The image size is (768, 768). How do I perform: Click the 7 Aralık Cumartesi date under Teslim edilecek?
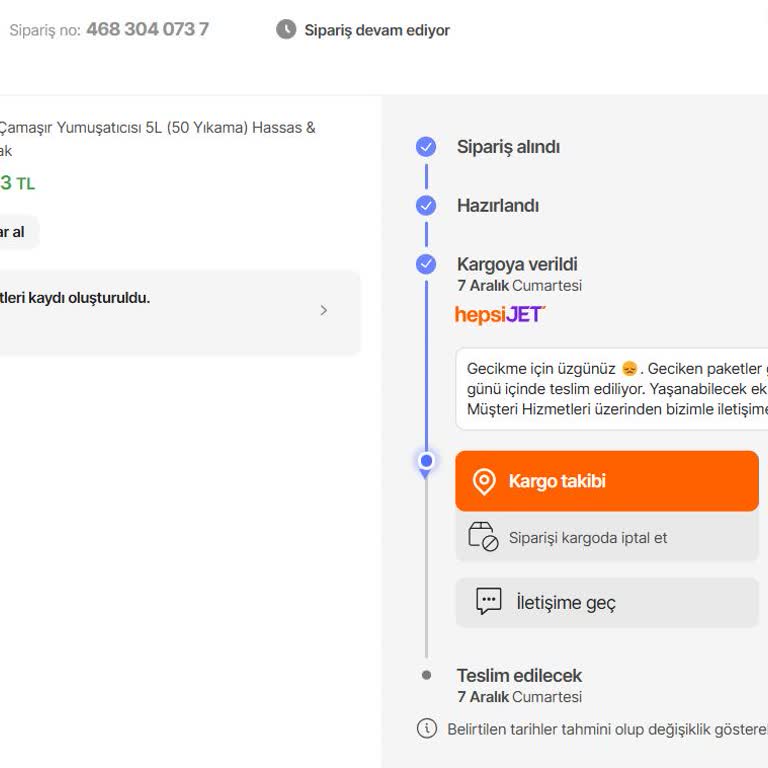[519, 697]
